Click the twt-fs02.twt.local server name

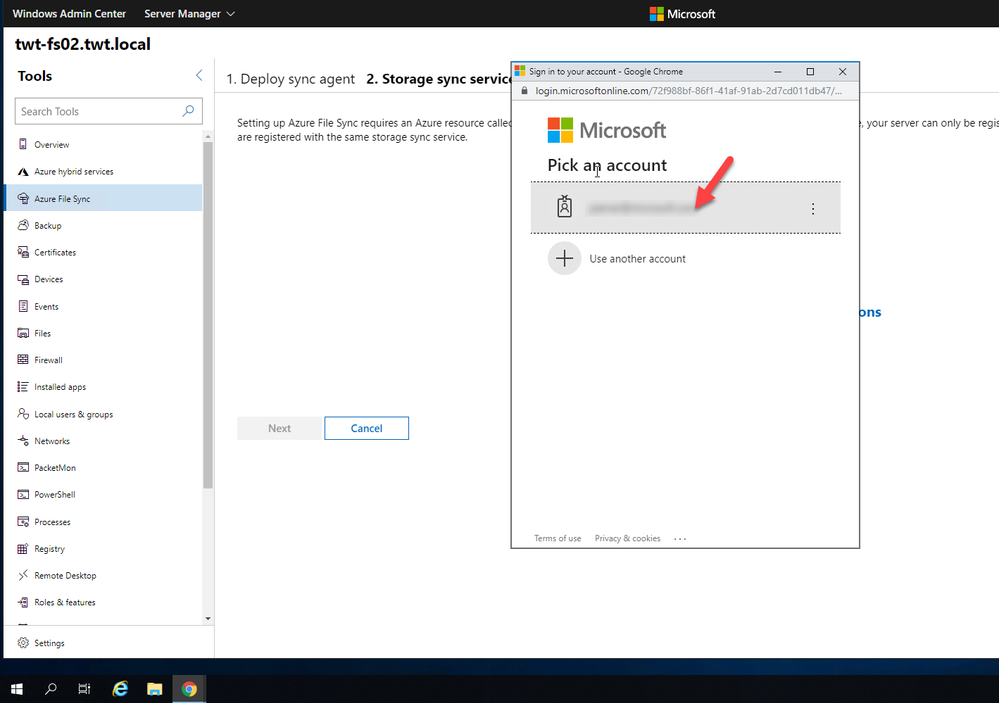pyautogui.click(x=83, y=44)
